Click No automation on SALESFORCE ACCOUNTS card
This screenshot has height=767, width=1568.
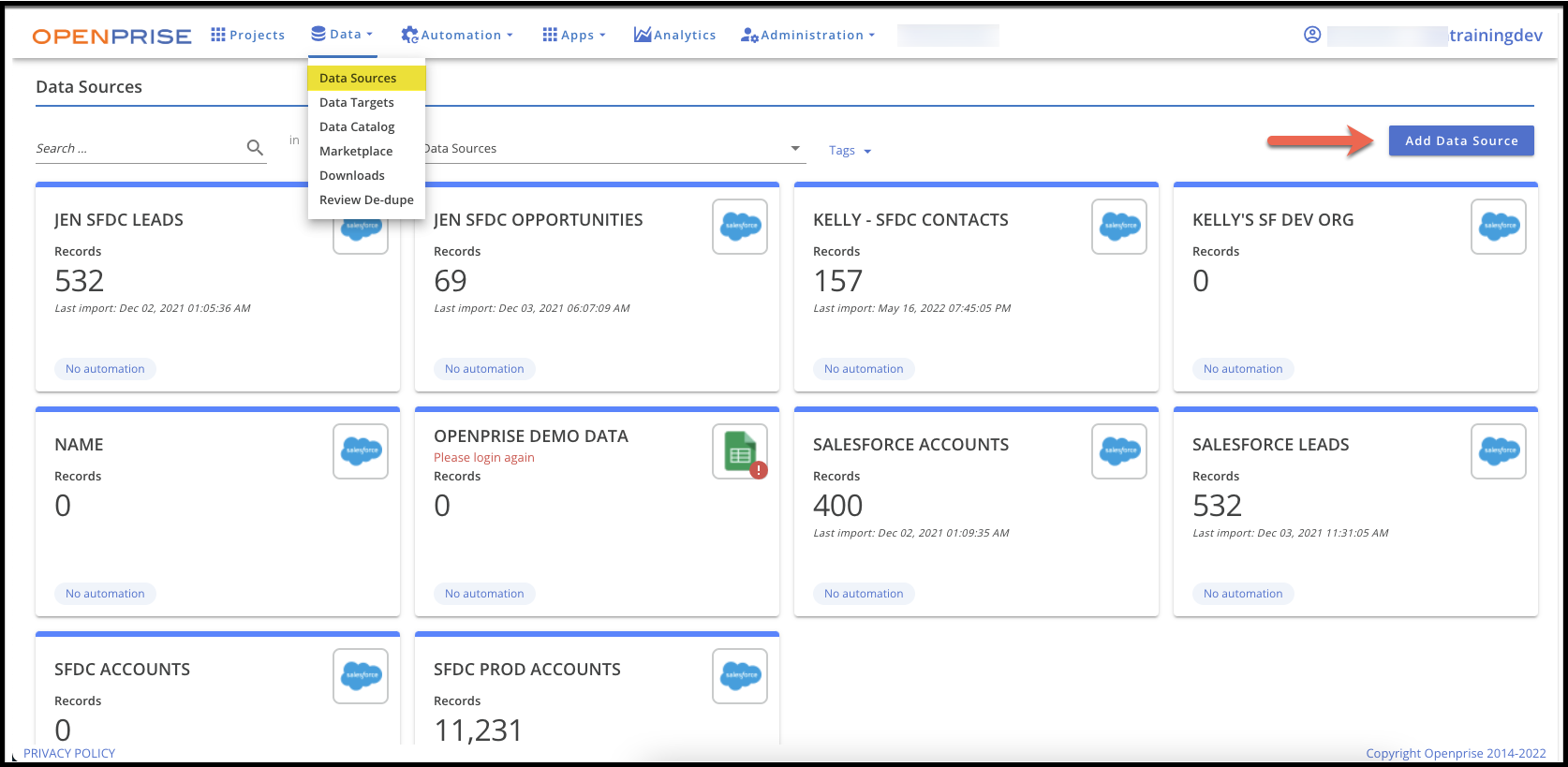(x=864, y=594)
